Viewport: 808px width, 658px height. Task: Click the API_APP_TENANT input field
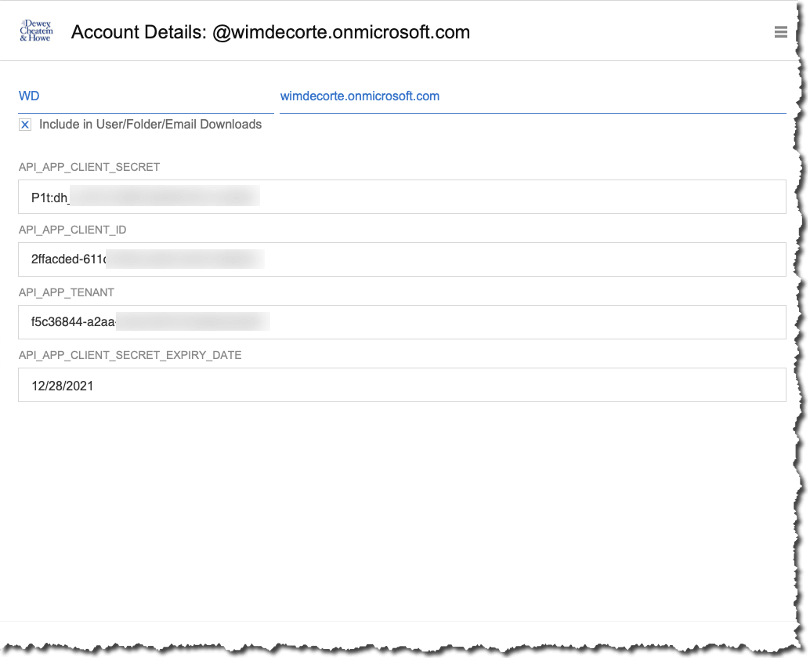pyautogui.click(x=402, y=323)
